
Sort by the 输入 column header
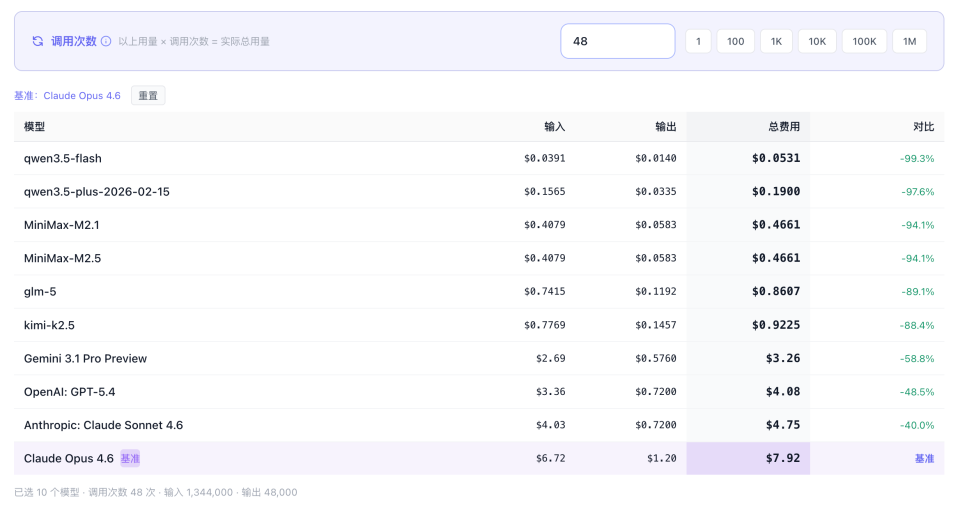(554, 127)
